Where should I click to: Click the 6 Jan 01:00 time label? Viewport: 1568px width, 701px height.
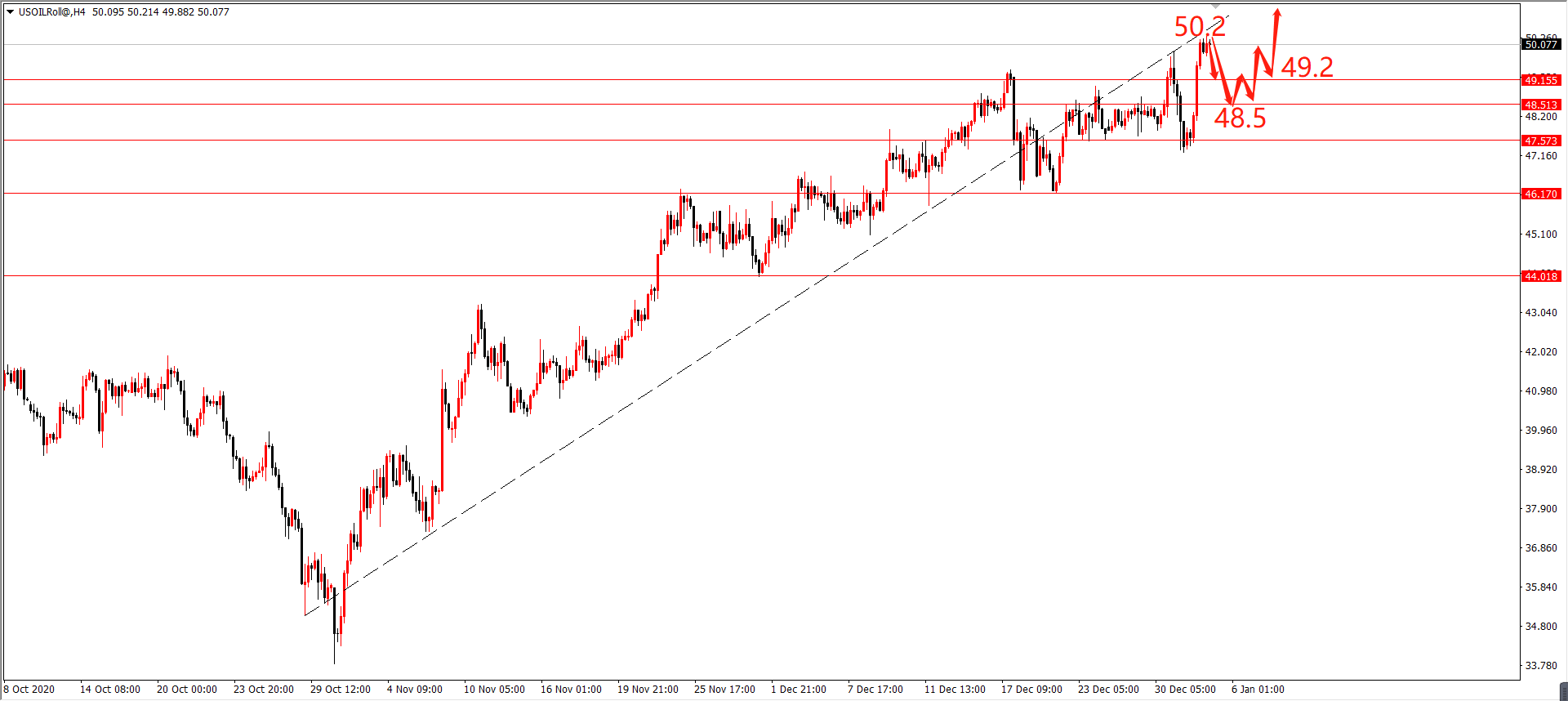(x=1258, y=690)
